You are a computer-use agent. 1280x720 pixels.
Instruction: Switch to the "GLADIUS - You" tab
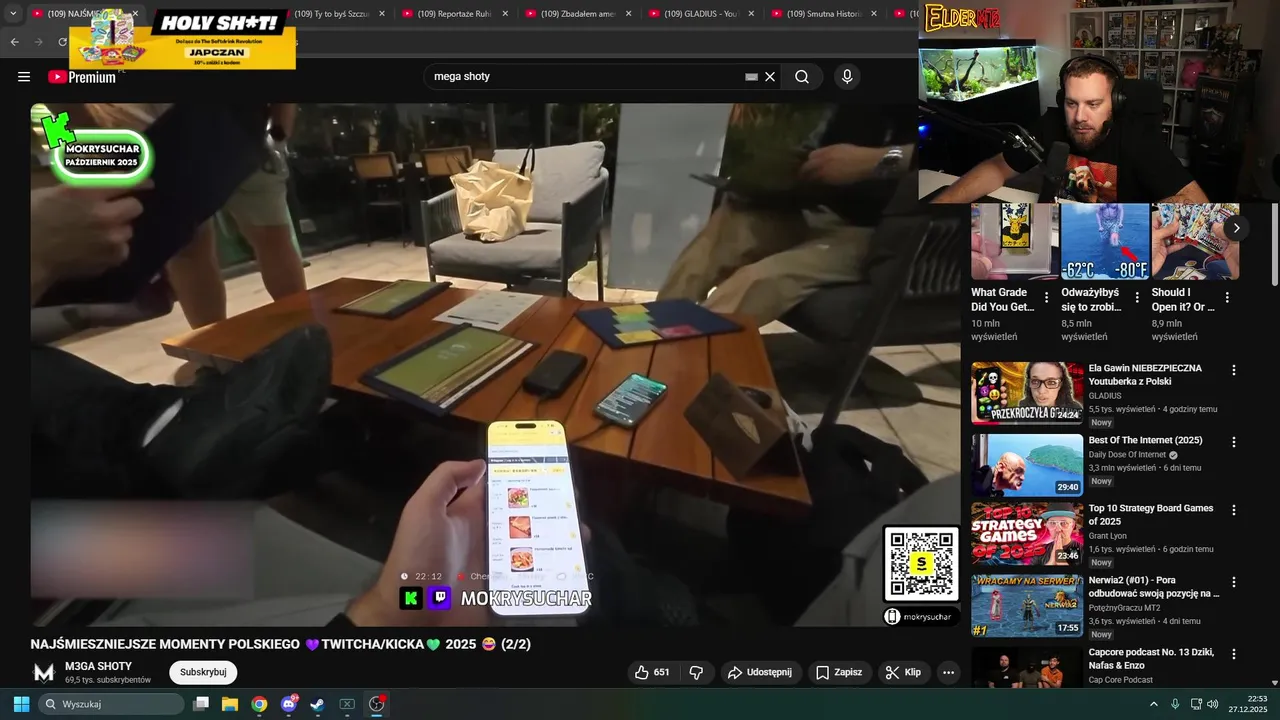(x=702, y=14)
